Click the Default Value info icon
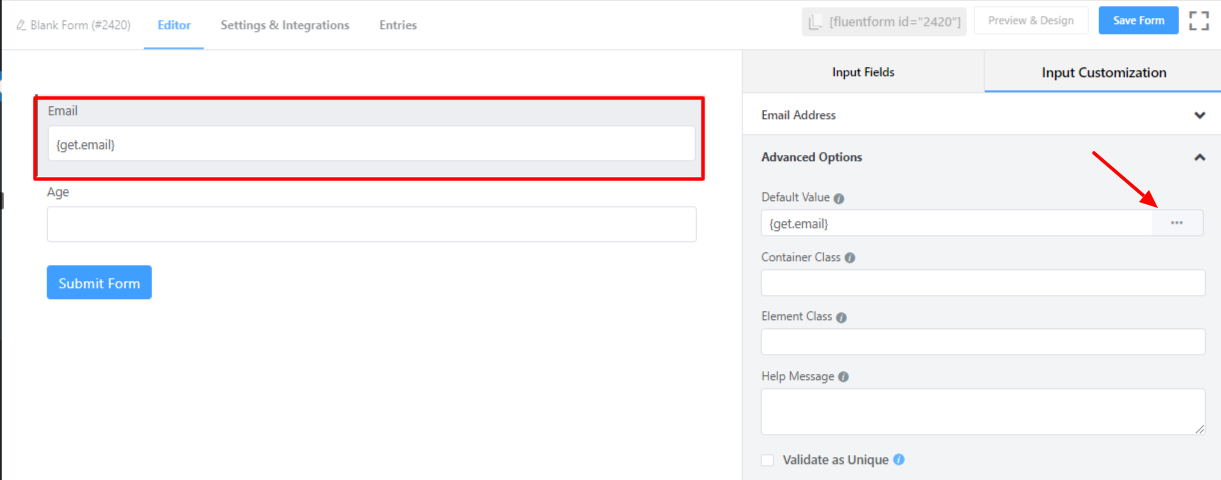The image size is (1221, 480). click(839, 198)
